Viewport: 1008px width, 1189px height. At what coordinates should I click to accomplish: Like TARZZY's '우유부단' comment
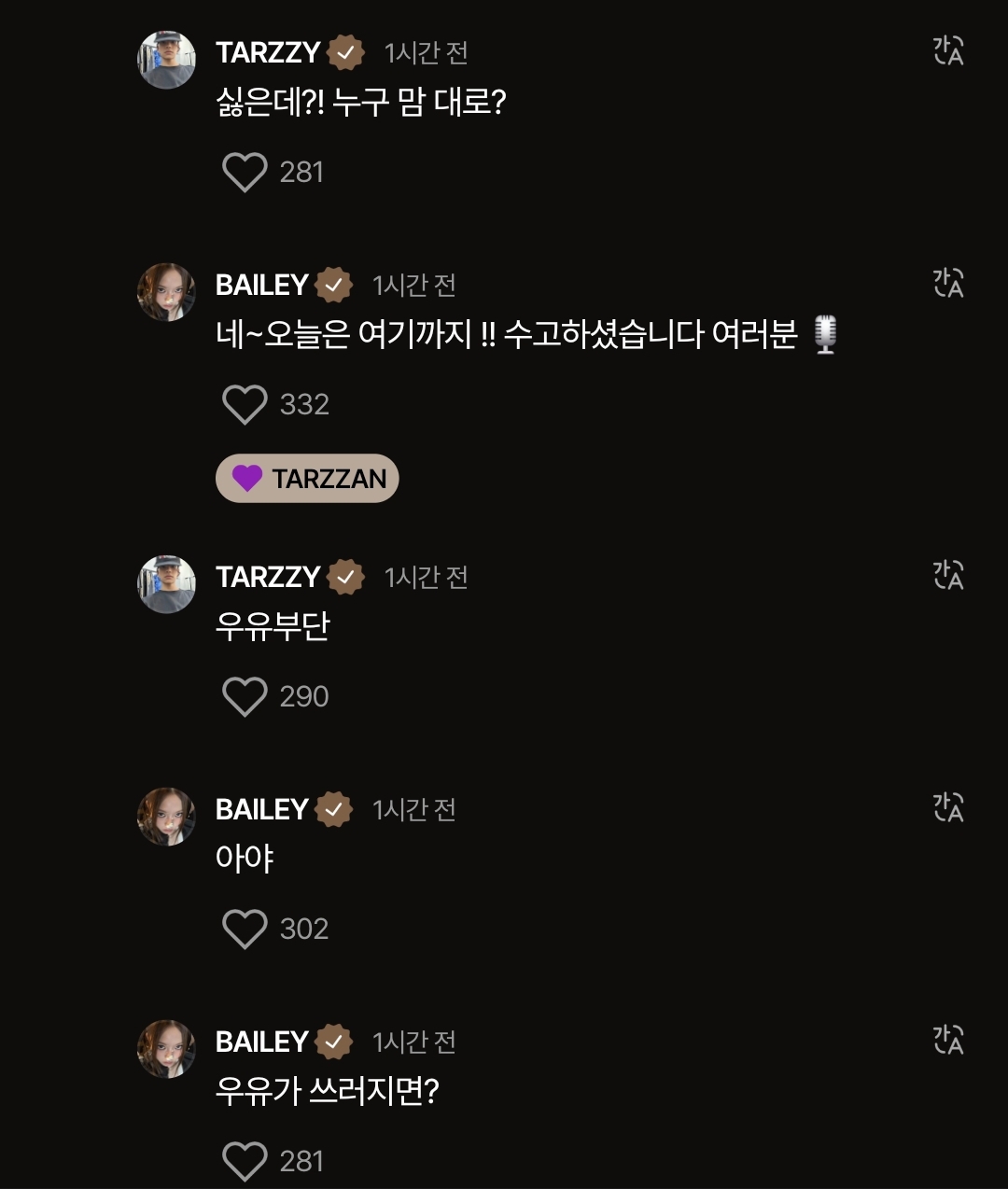click(245, 697)
